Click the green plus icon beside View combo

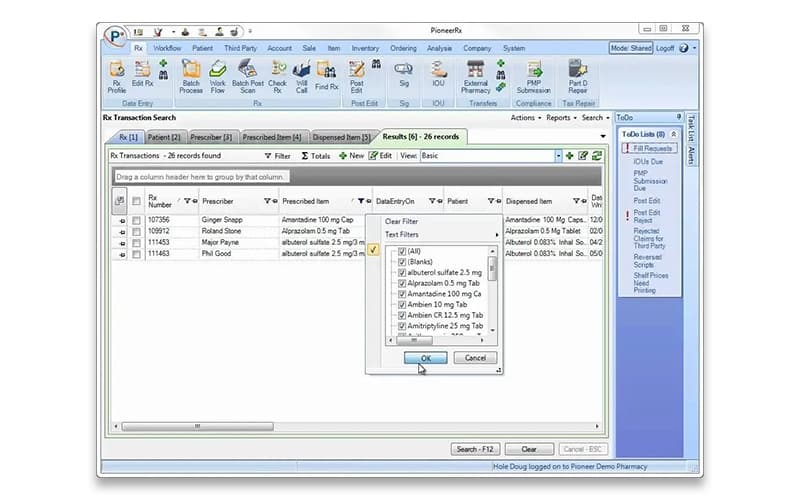(569, 156)
